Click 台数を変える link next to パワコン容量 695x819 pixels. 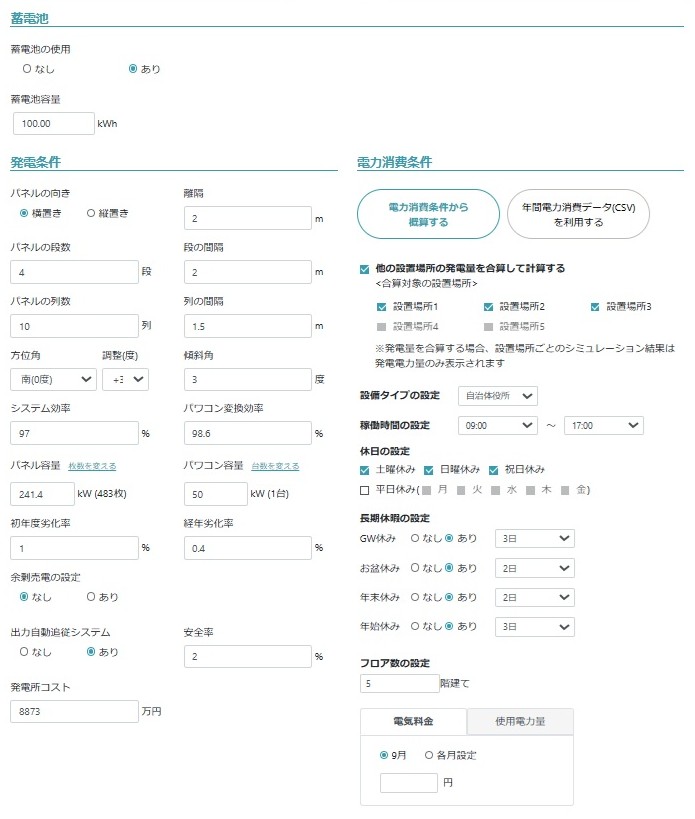pos(275,466)
